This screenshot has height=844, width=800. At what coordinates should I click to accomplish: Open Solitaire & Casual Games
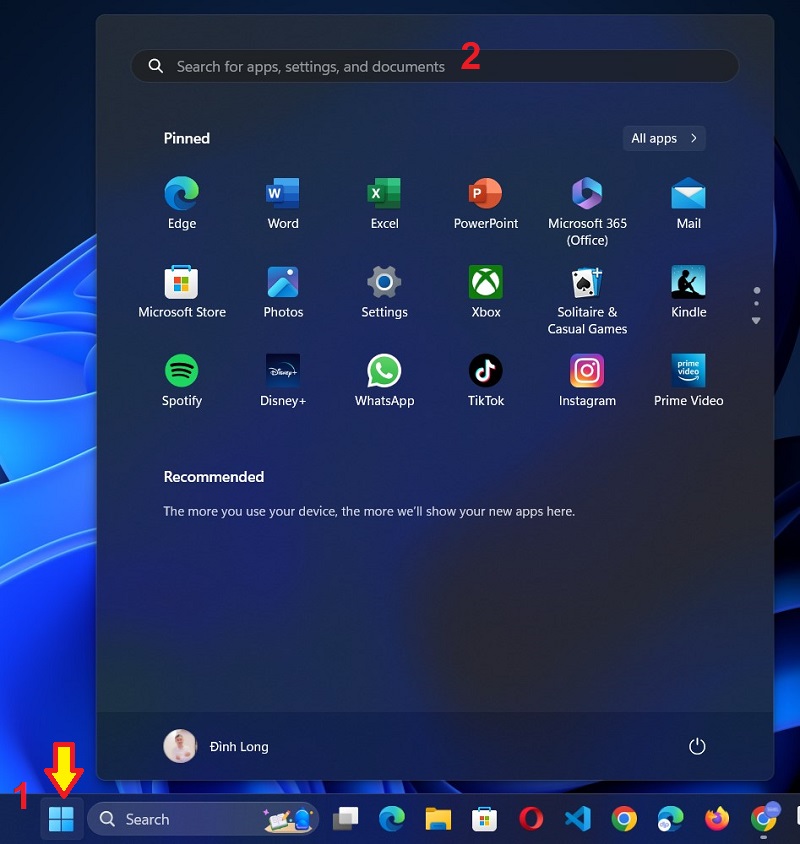tap(587, 300)
